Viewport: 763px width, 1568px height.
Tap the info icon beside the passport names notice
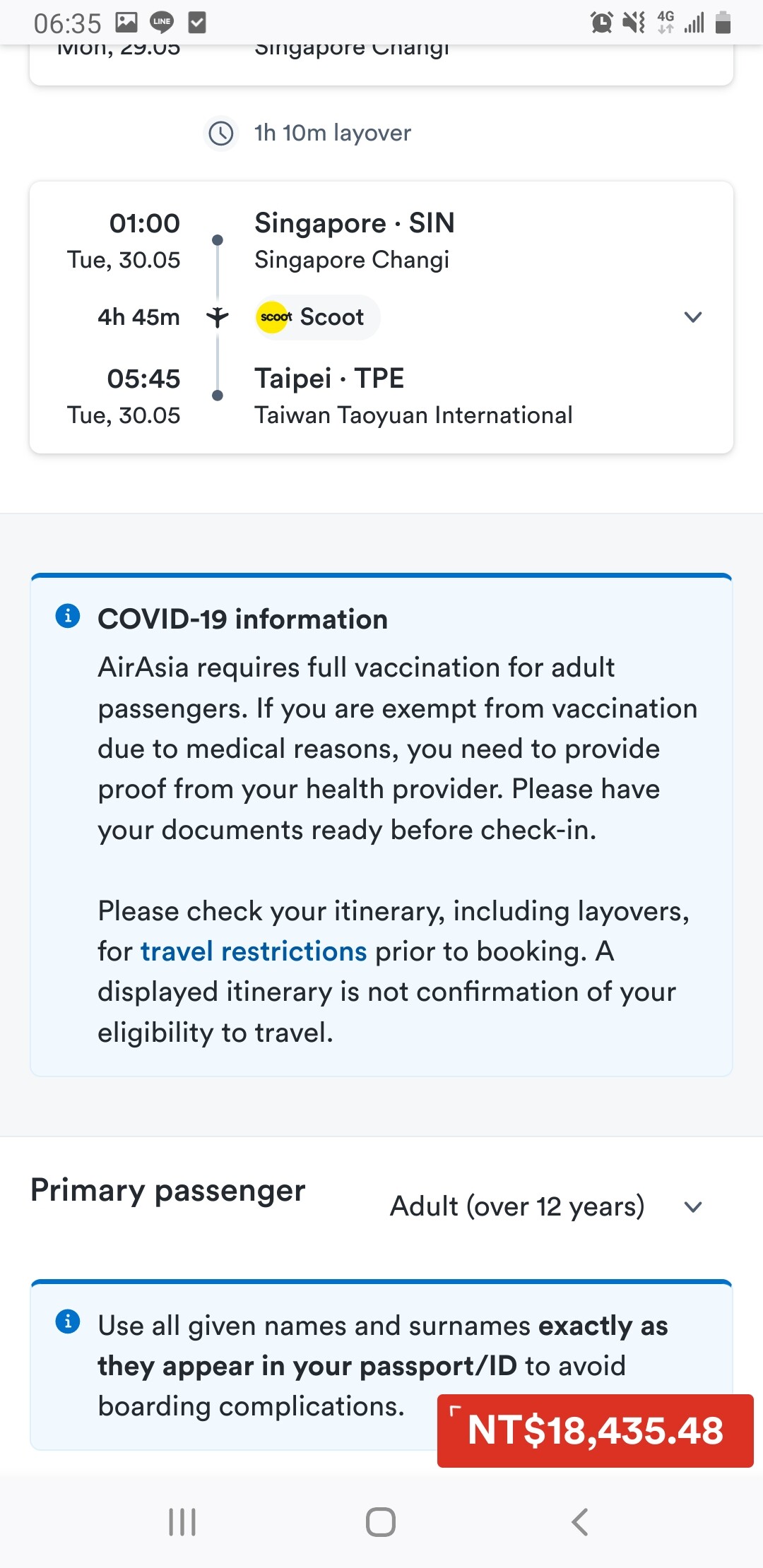[68, 1321]
